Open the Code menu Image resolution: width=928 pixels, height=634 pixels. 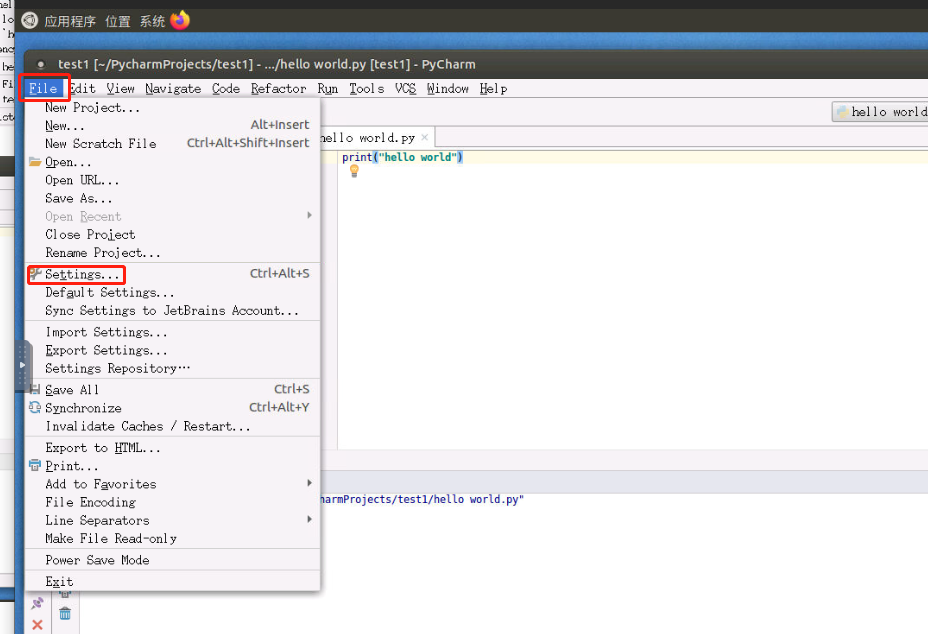tap(225, 88)
